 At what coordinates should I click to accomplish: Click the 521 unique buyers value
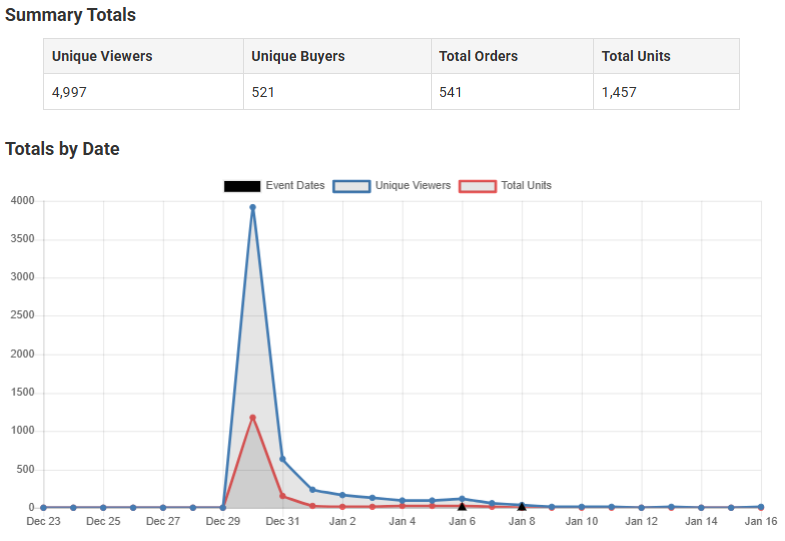click(263, 92)
